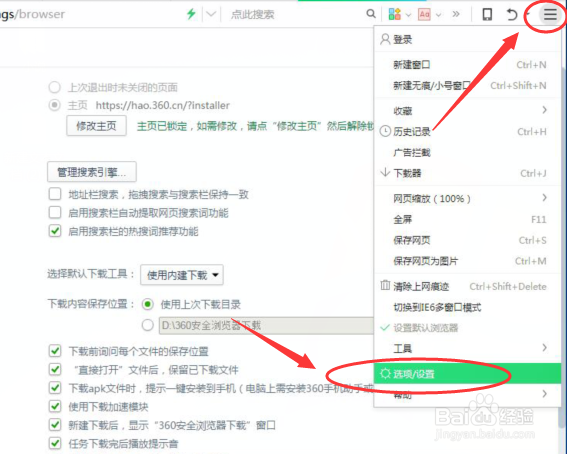Toggle 新建下载后显示下载窗口 checkbox
The image size is (567, 454).
click(55, 424)
